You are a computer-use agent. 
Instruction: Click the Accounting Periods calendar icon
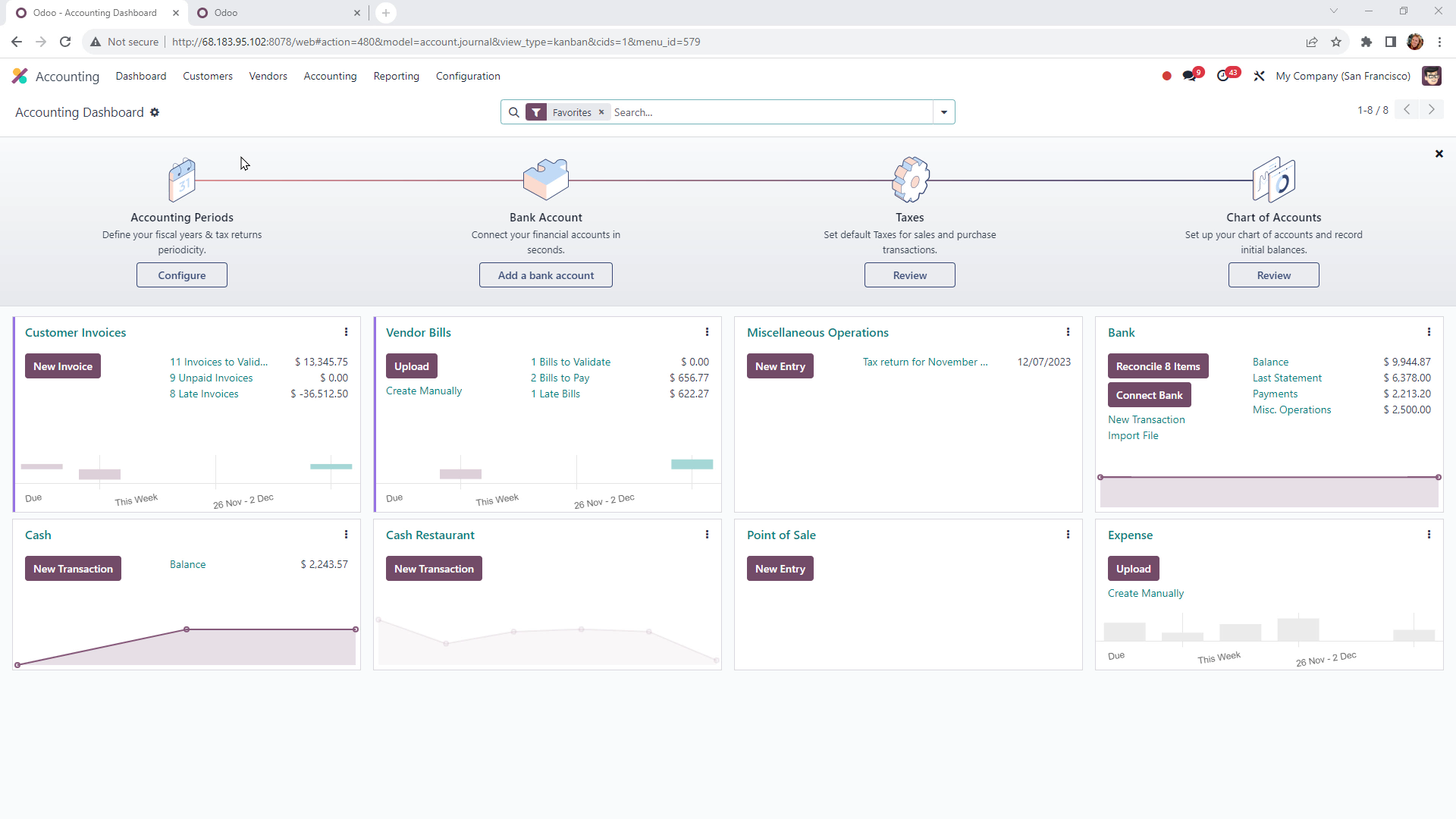[x=182, y=180]
